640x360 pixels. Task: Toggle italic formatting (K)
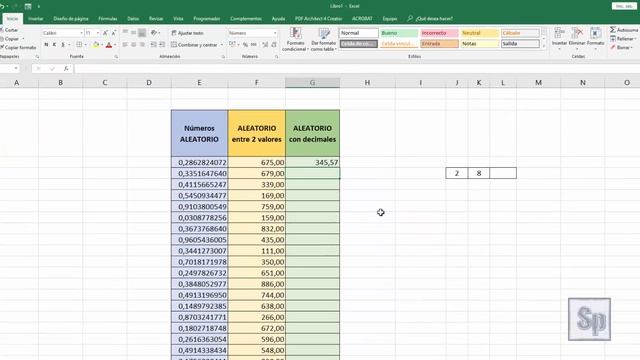pos(54,44)
